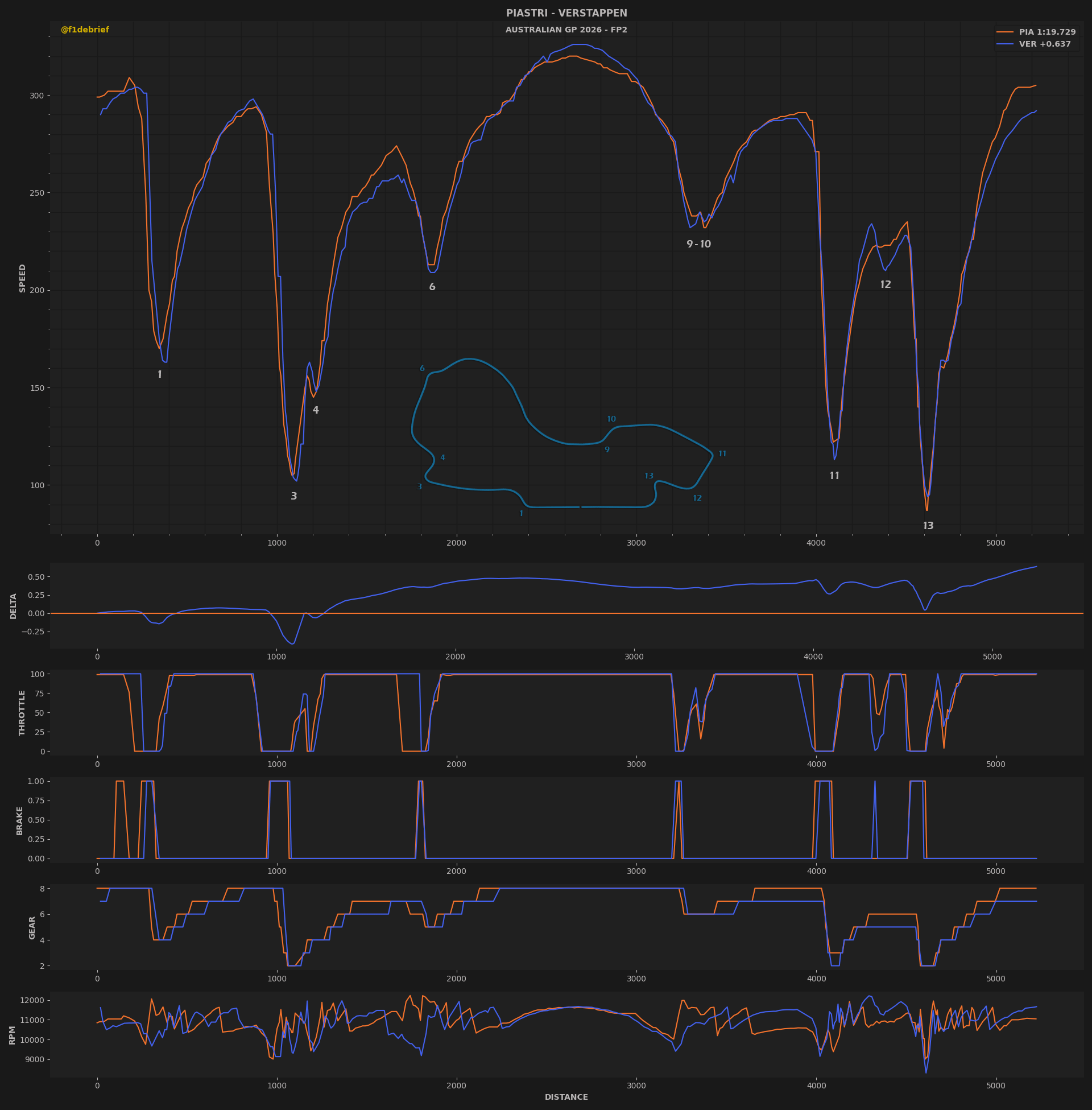Click the BRAKE y-axis label
This screenshot has height=1110, width=1092.
click(x=20, y=820)
